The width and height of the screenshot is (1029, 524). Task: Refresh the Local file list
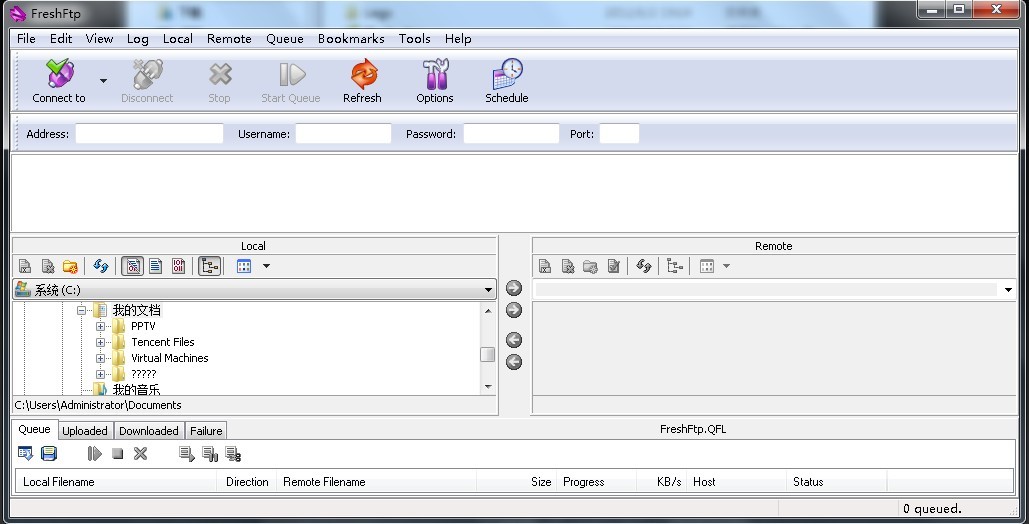click(x=100, y=266)
